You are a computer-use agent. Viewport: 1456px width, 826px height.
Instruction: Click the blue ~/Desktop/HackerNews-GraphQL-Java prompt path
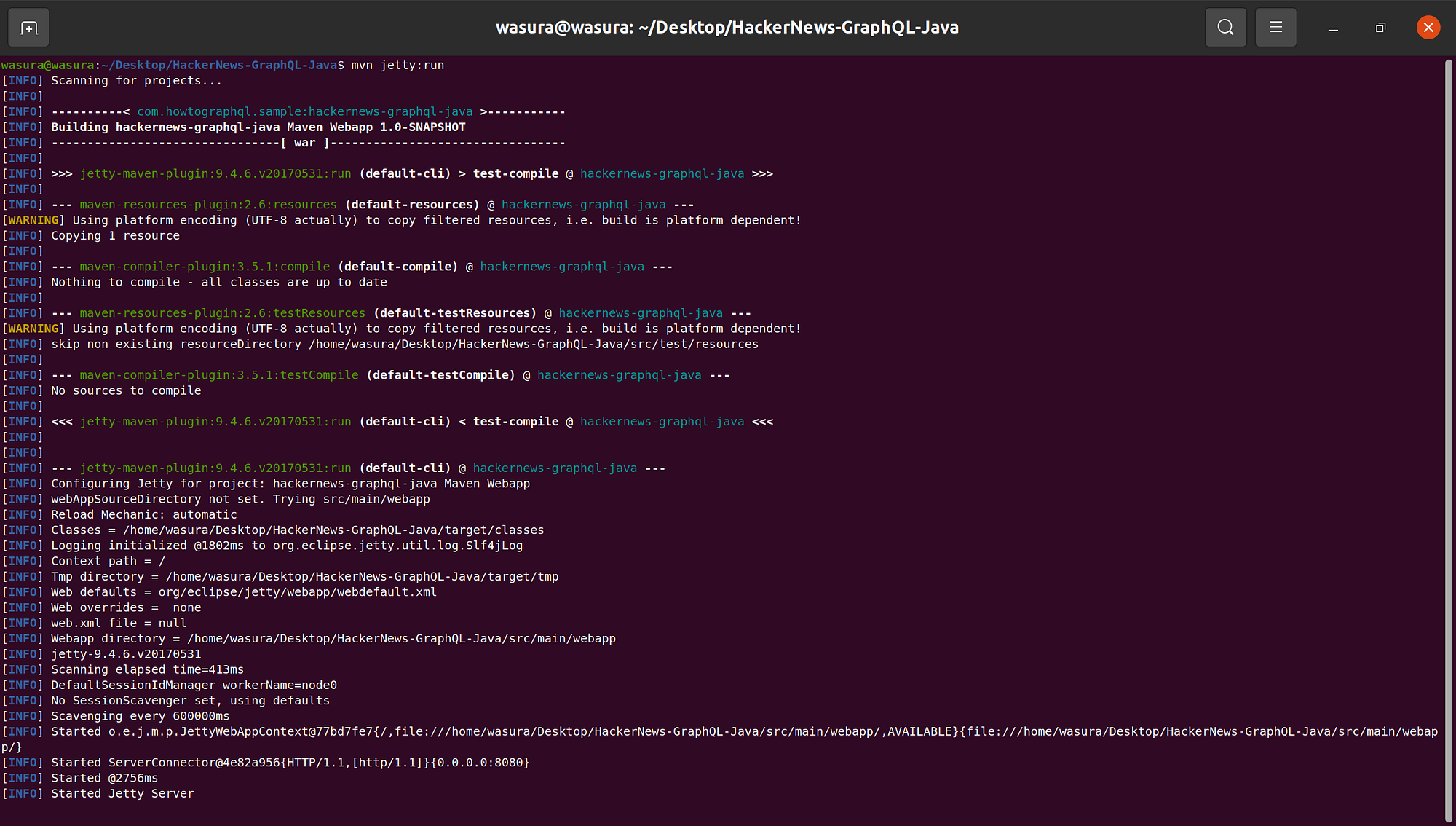click(x=218, y=65)
